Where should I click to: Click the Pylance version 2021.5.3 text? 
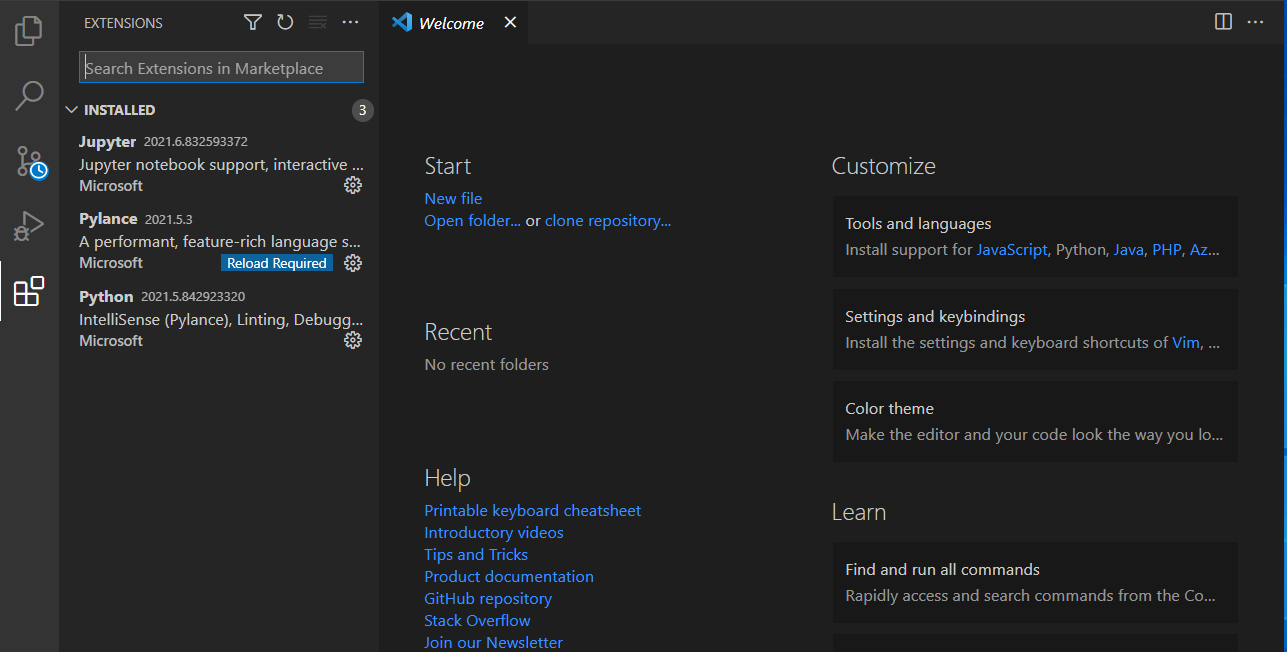pyautogui.click(x=168, y=219)
